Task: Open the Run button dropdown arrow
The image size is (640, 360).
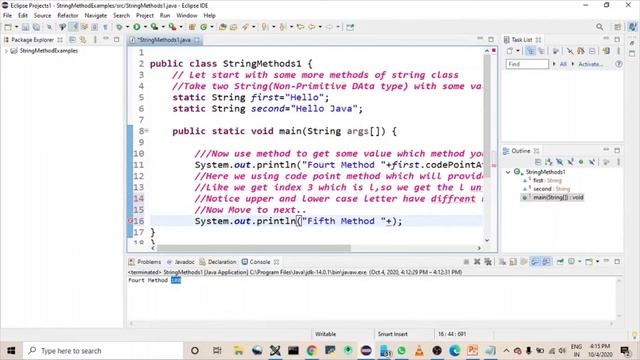Action: (x=145, y=27)
